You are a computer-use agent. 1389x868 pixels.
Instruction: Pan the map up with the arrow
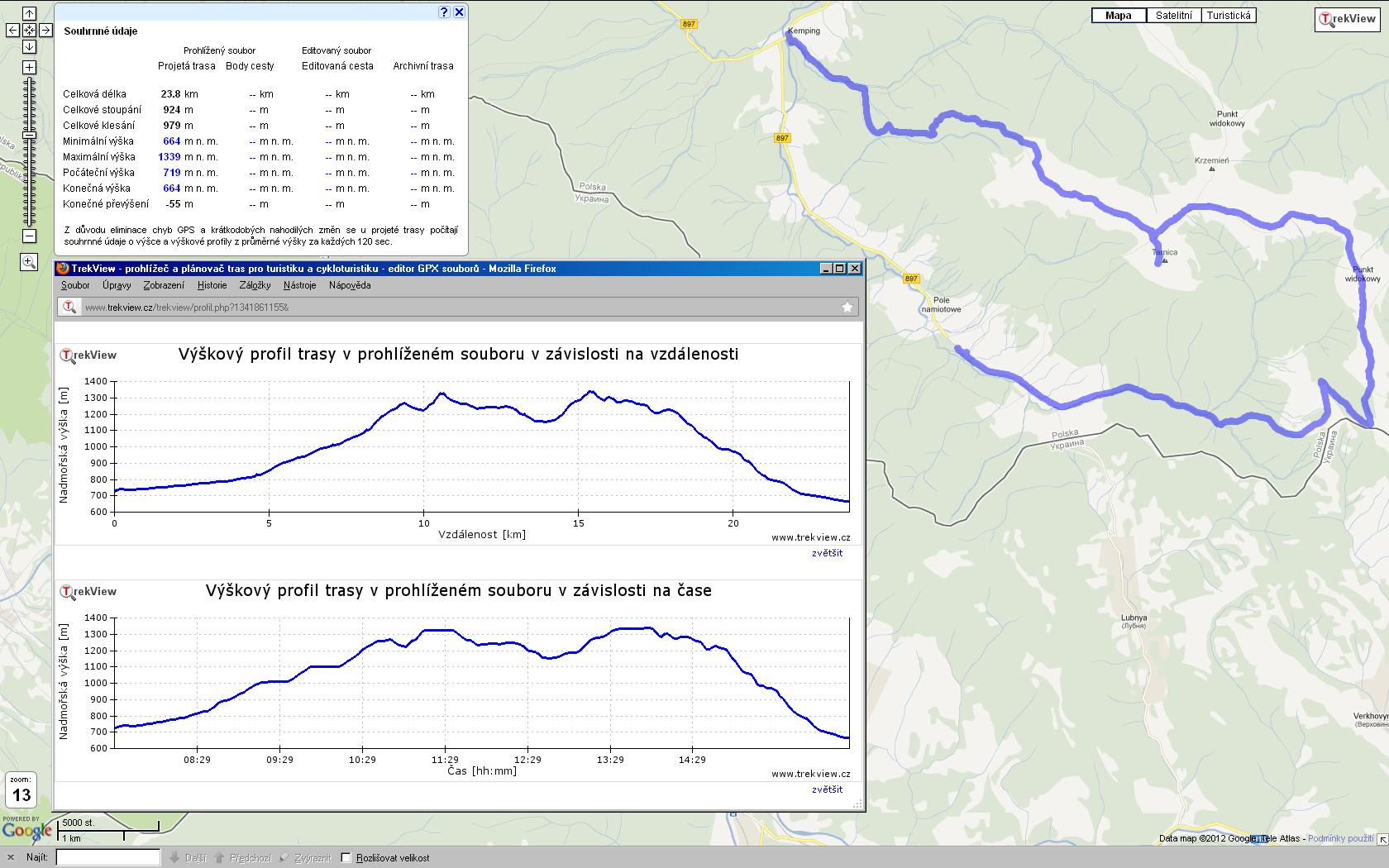click(x=29, y=13)
